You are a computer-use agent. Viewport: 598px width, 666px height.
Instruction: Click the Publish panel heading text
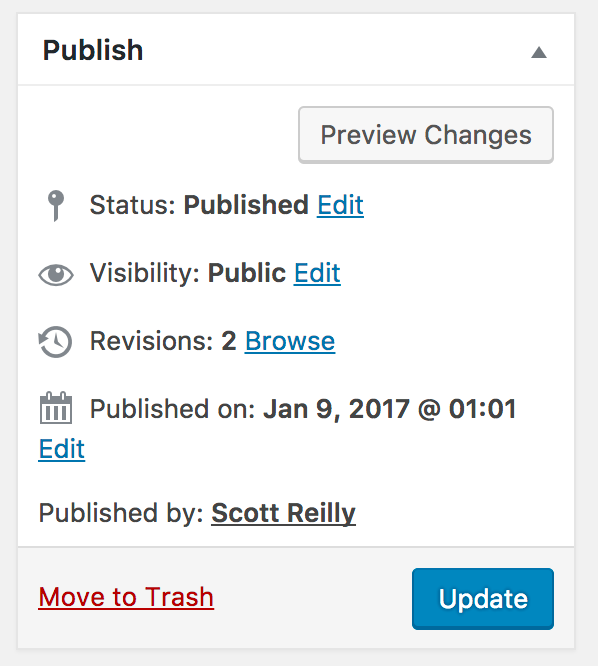tap(93, 51)
